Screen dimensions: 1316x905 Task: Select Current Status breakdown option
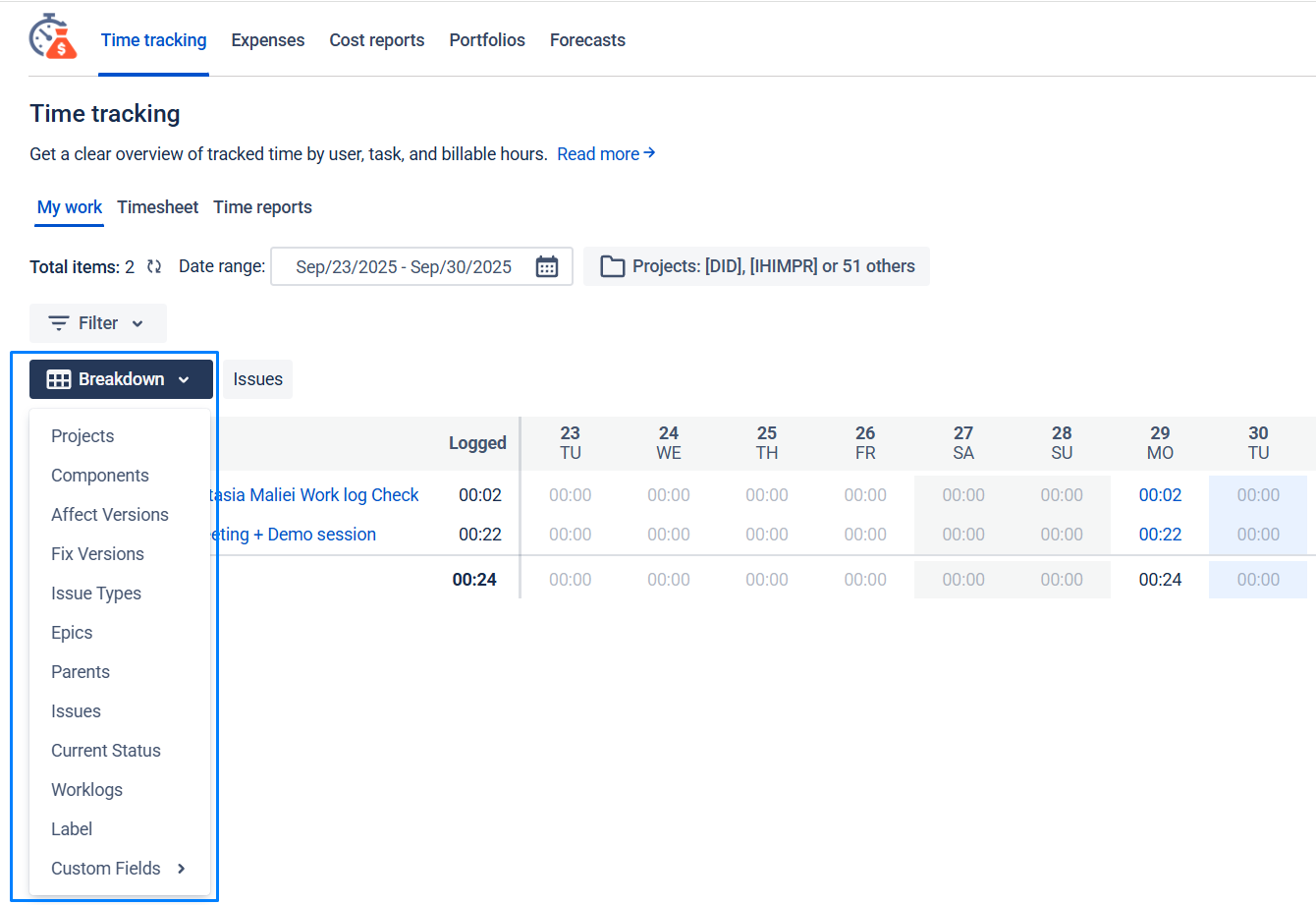click(106, 751)
